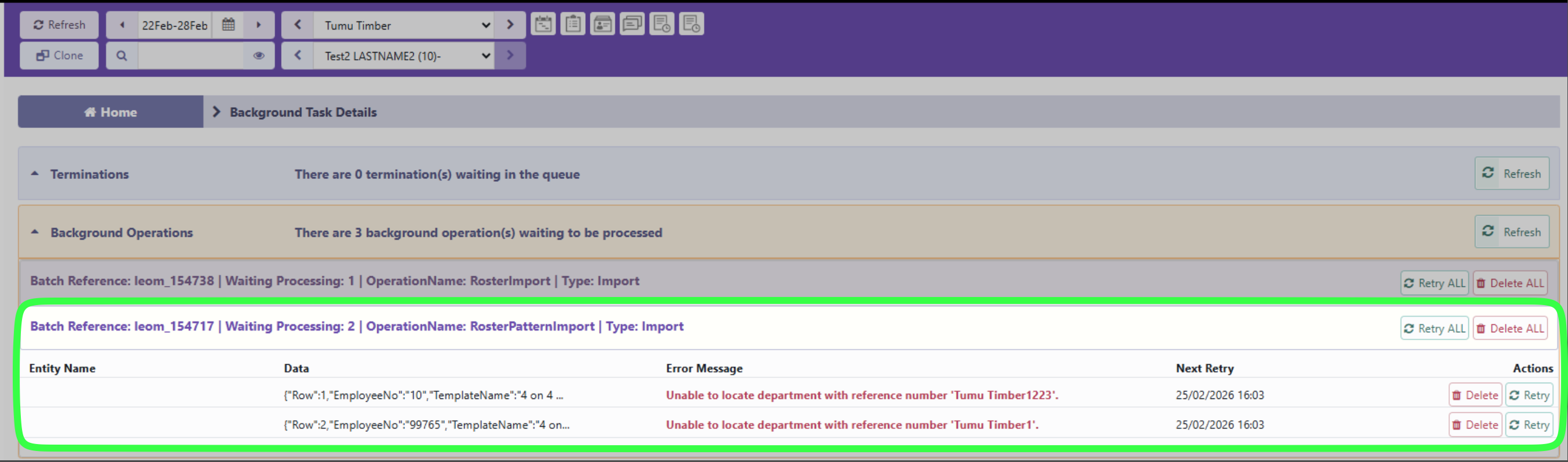This screenshot has width=1568, height=462.
Task: Click the 'Tumu Timber1'. error message
Action: tap(852, 425)
